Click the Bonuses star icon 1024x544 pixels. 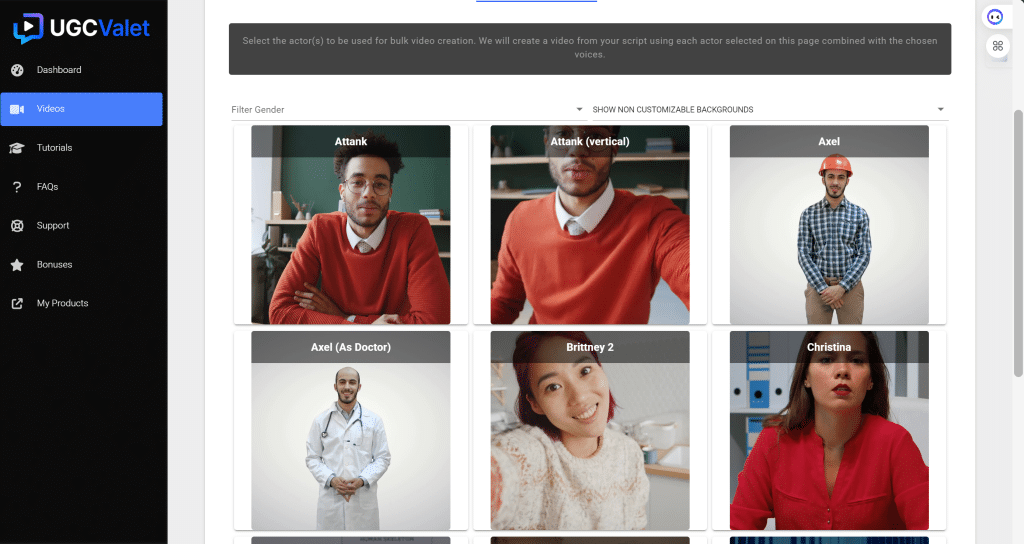pos(17,264)
